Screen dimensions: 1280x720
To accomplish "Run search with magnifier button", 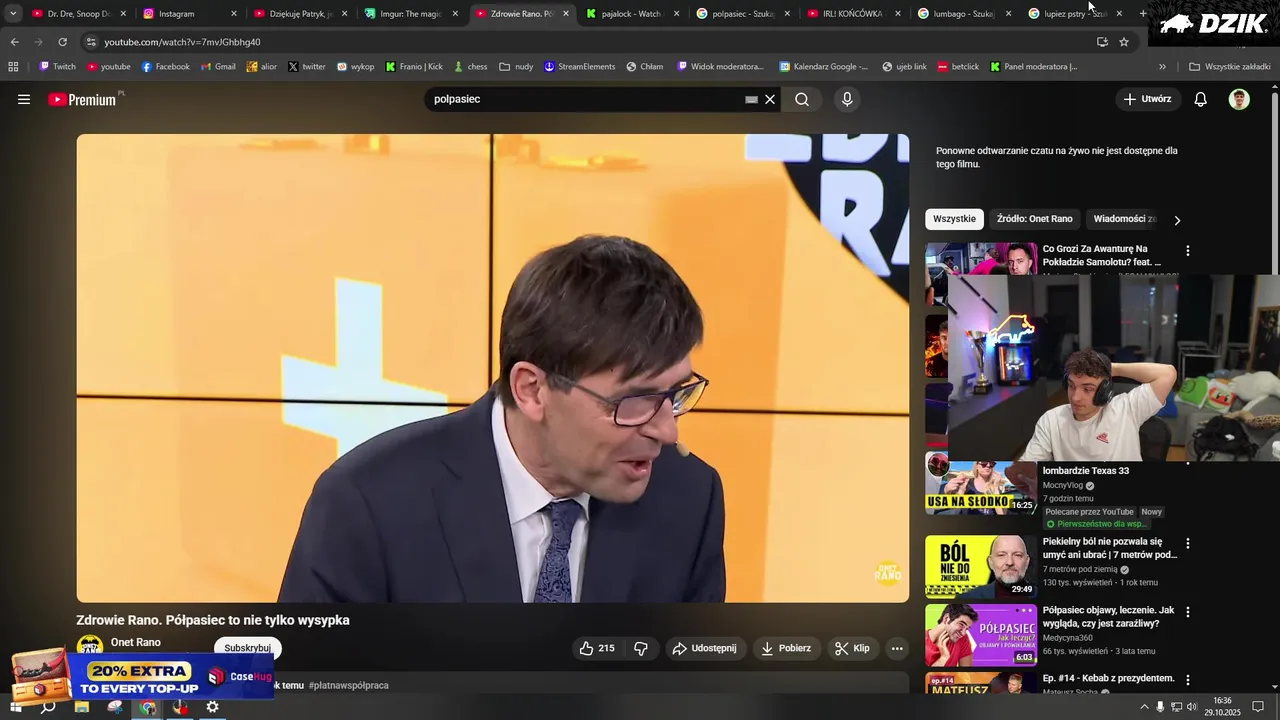I will click(x=802, y=99).
